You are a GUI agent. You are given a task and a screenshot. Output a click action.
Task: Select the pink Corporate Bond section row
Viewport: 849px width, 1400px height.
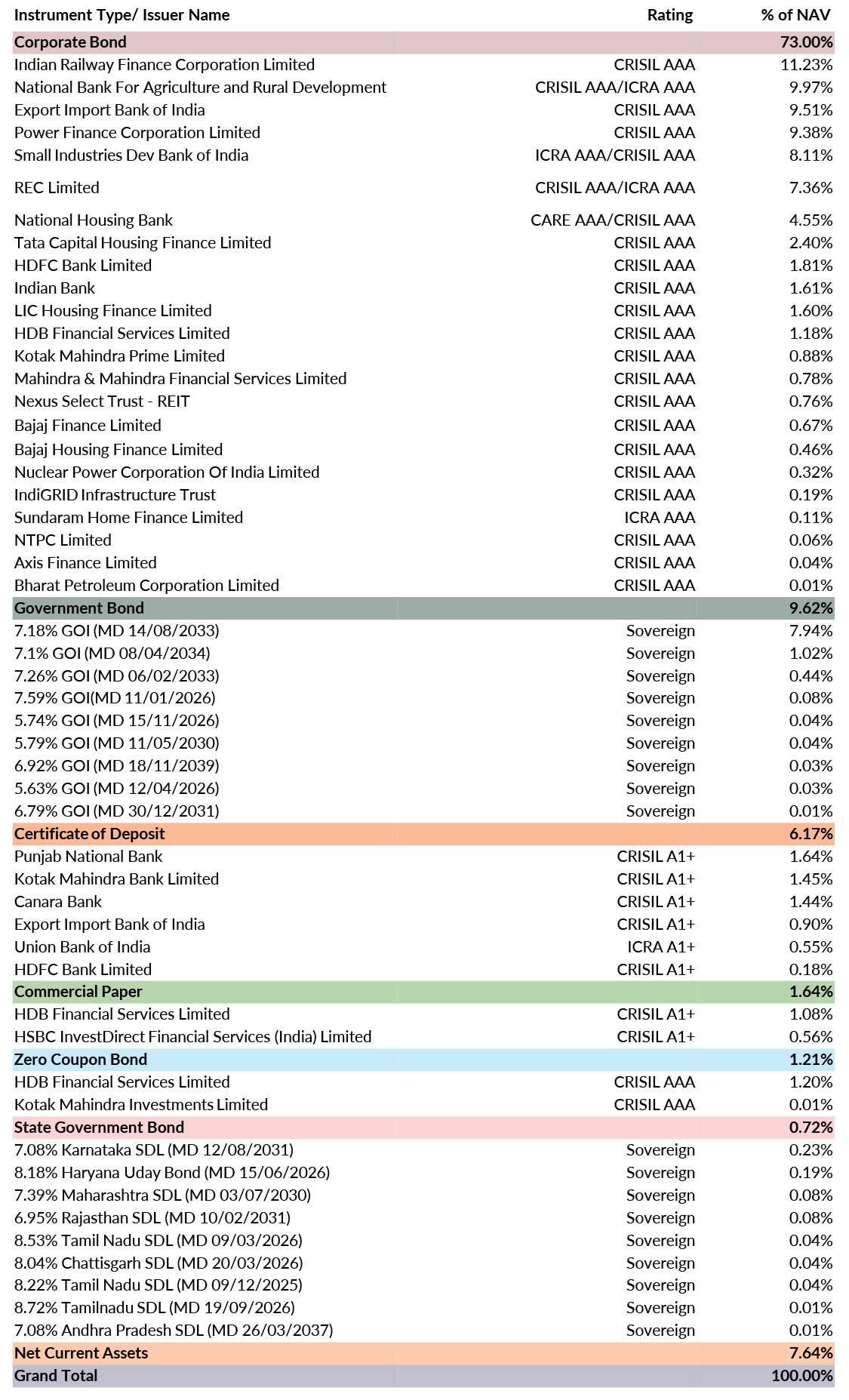point(70,42)
